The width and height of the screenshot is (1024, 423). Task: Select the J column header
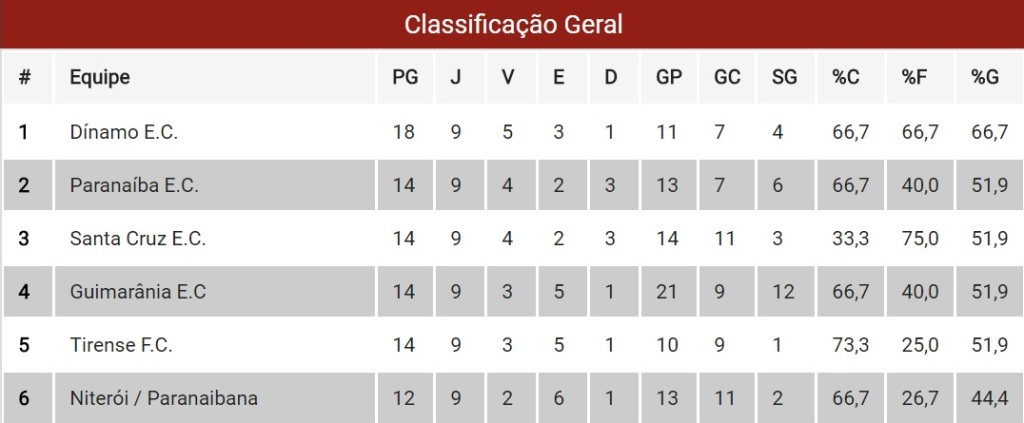[x=456, y=78]
